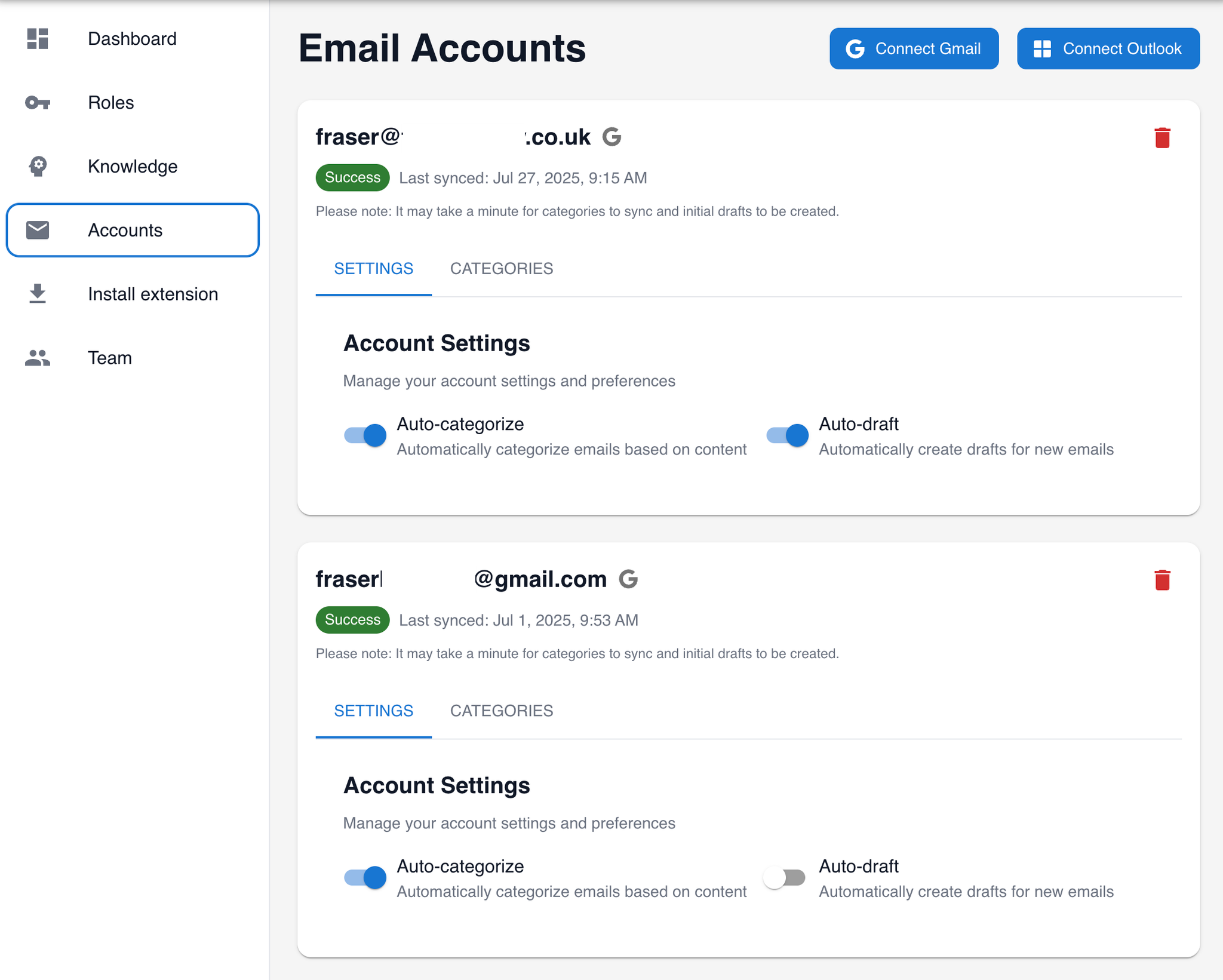Click the Success status badge on first account
Viewport: 1223px width, 980px height.
(x=352, y=178)
